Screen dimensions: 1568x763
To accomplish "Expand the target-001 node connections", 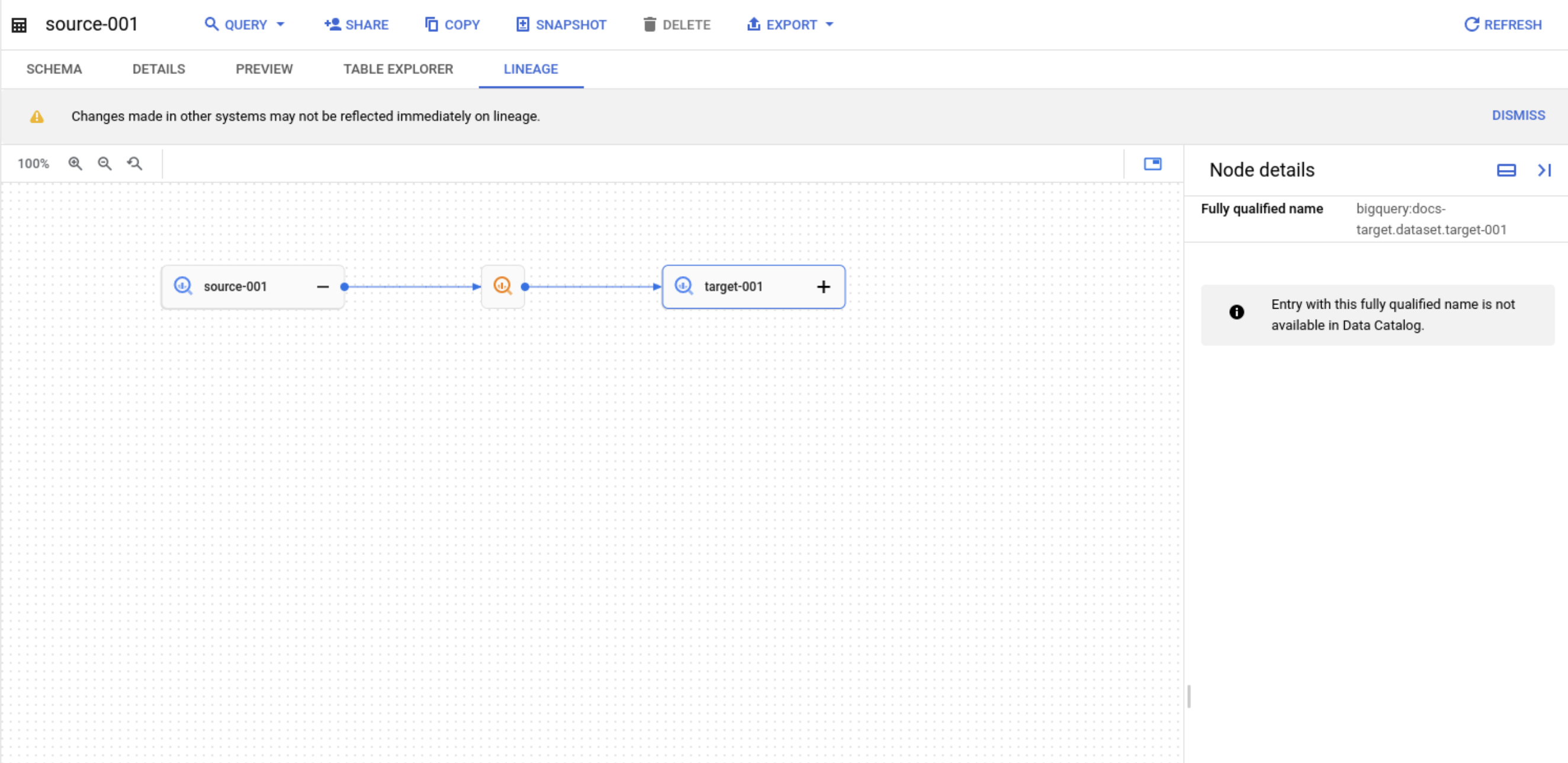I will tap(822, 287).
